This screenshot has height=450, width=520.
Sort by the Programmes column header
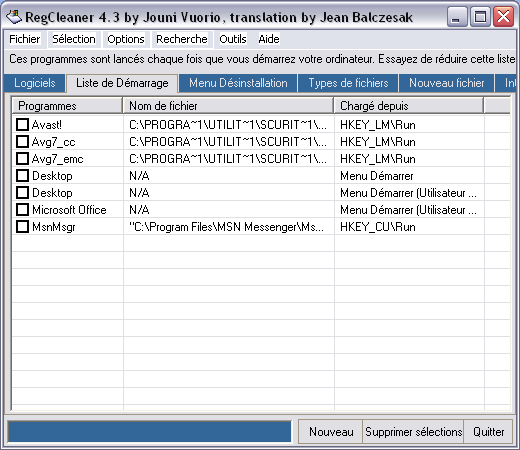coord(67,106)
